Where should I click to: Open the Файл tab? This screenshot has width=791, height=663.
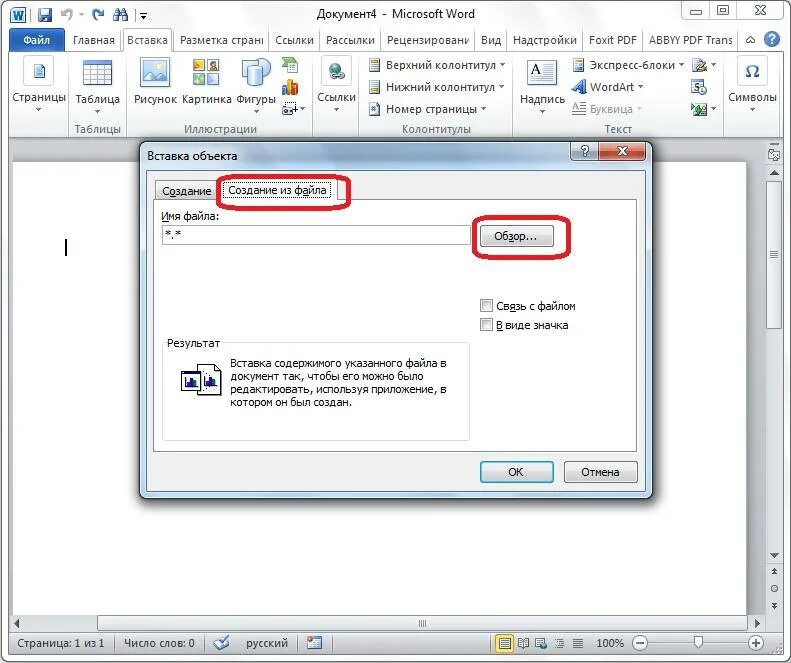[36, 40]
